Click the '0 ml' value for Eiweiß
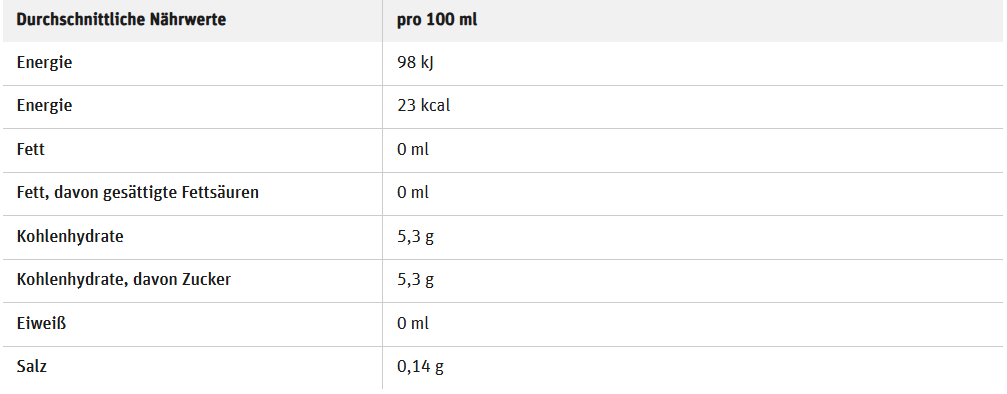This screenshot has width=1007, height=394. 413,323
